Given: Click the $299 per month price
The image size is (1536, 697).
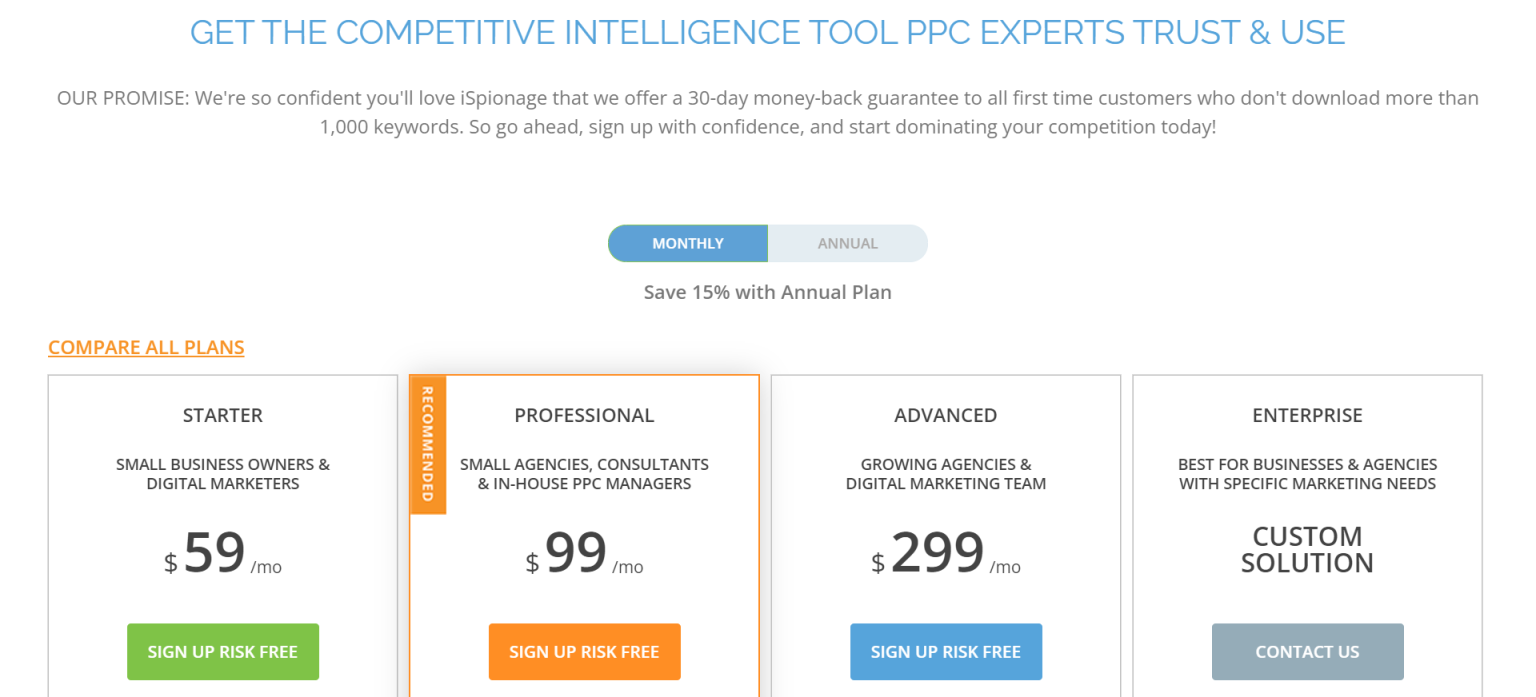Looking at the screenshot, I should click(x=946, y=553).
